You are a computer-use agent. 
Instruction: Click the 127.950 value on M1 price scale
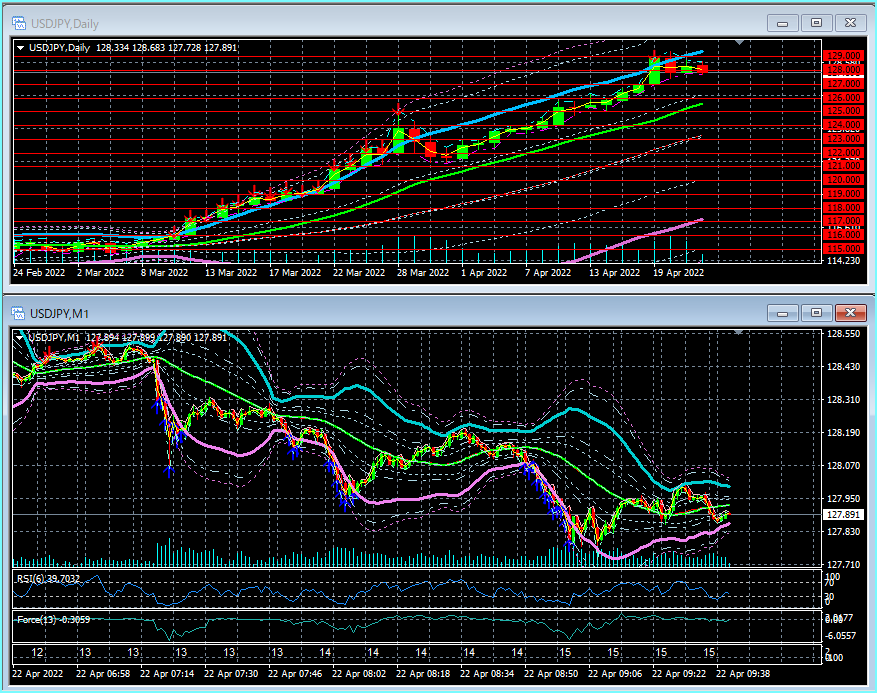click(x=843, y=498)
